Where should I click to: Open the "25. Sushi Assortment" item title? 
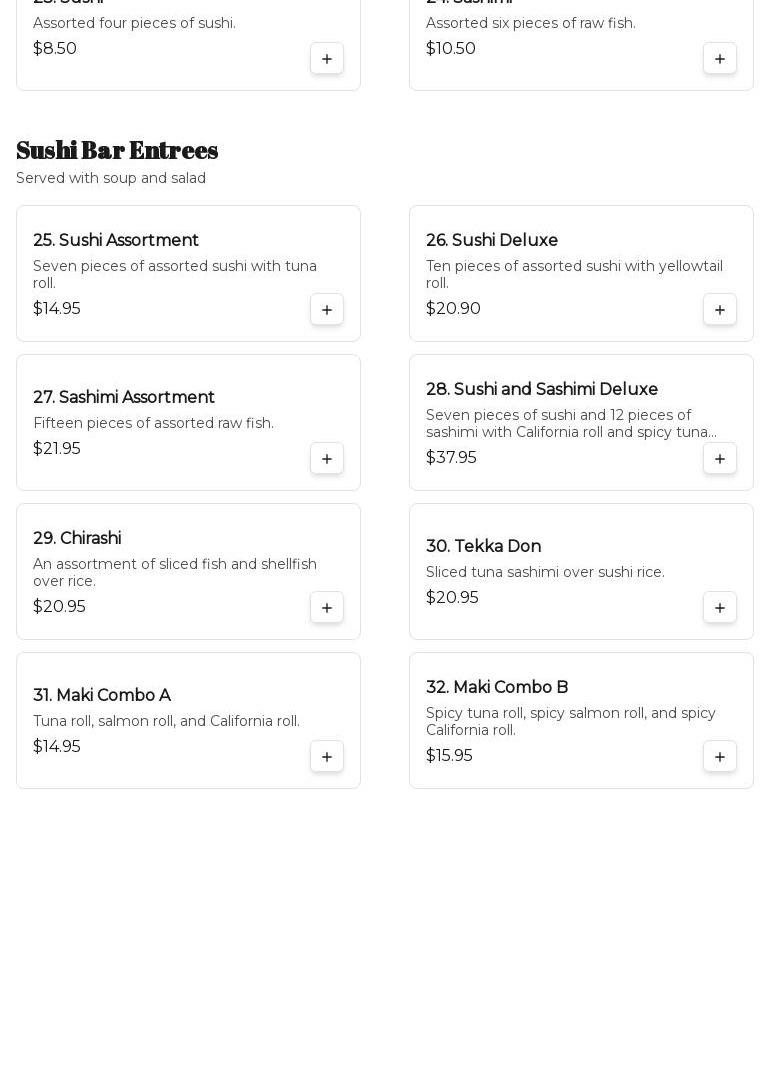(116, 241)
